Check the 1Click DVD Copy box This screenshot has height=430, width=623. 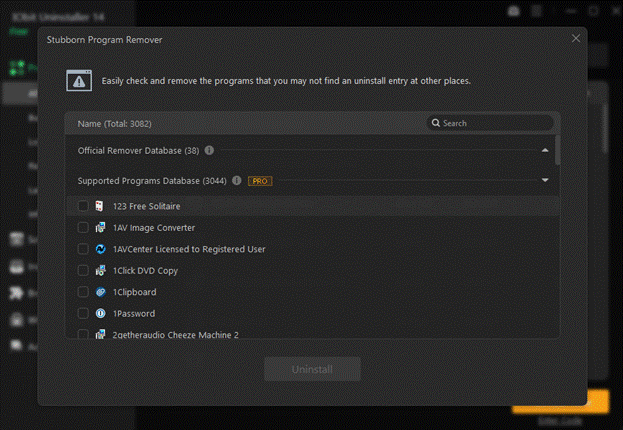point(83,270)
